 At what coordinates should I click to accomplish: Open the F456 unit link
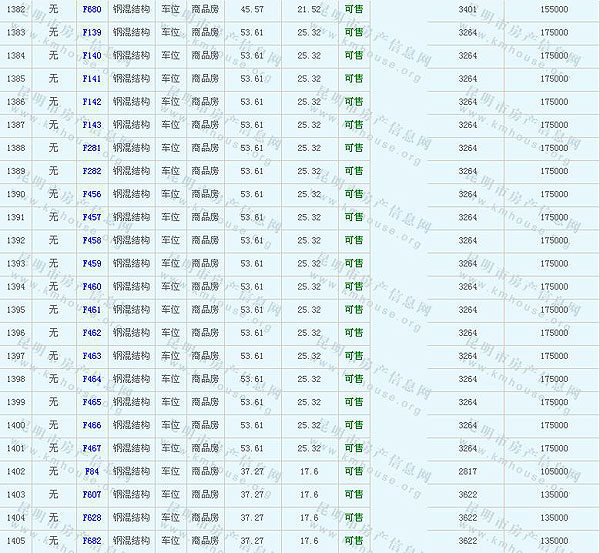(92, 194)
